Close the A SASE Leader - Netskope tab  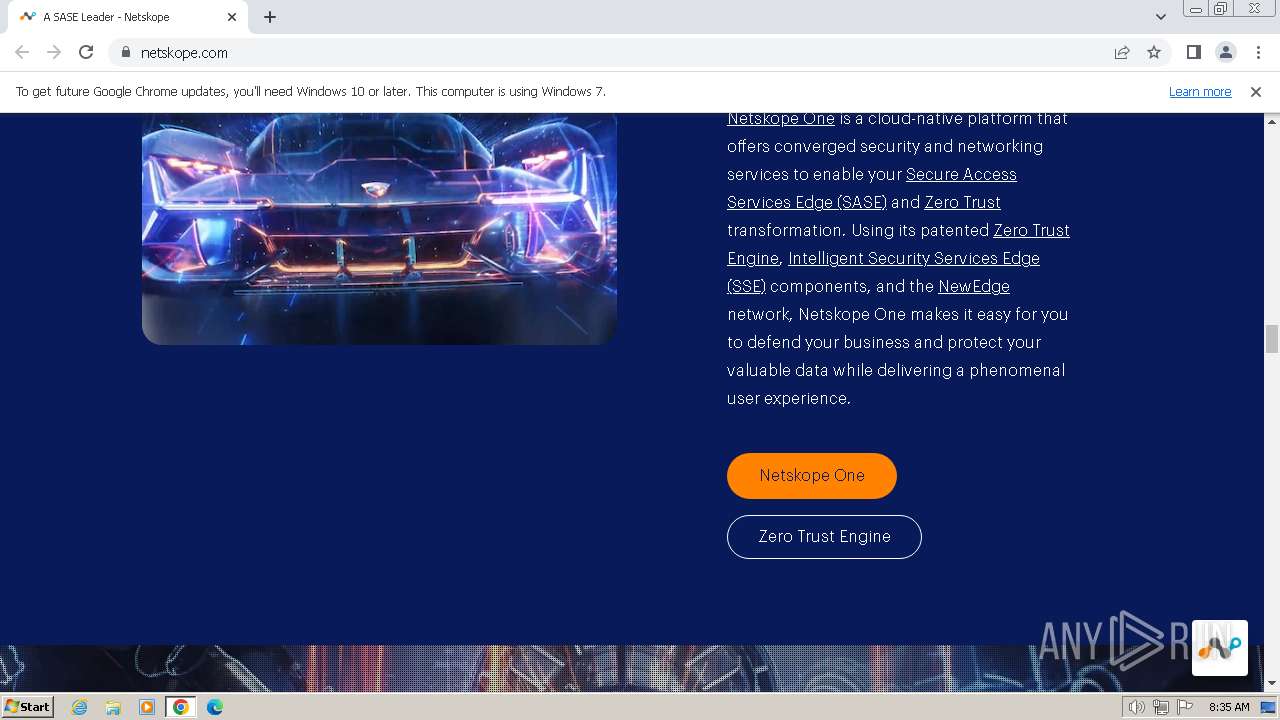click(232, 17)
